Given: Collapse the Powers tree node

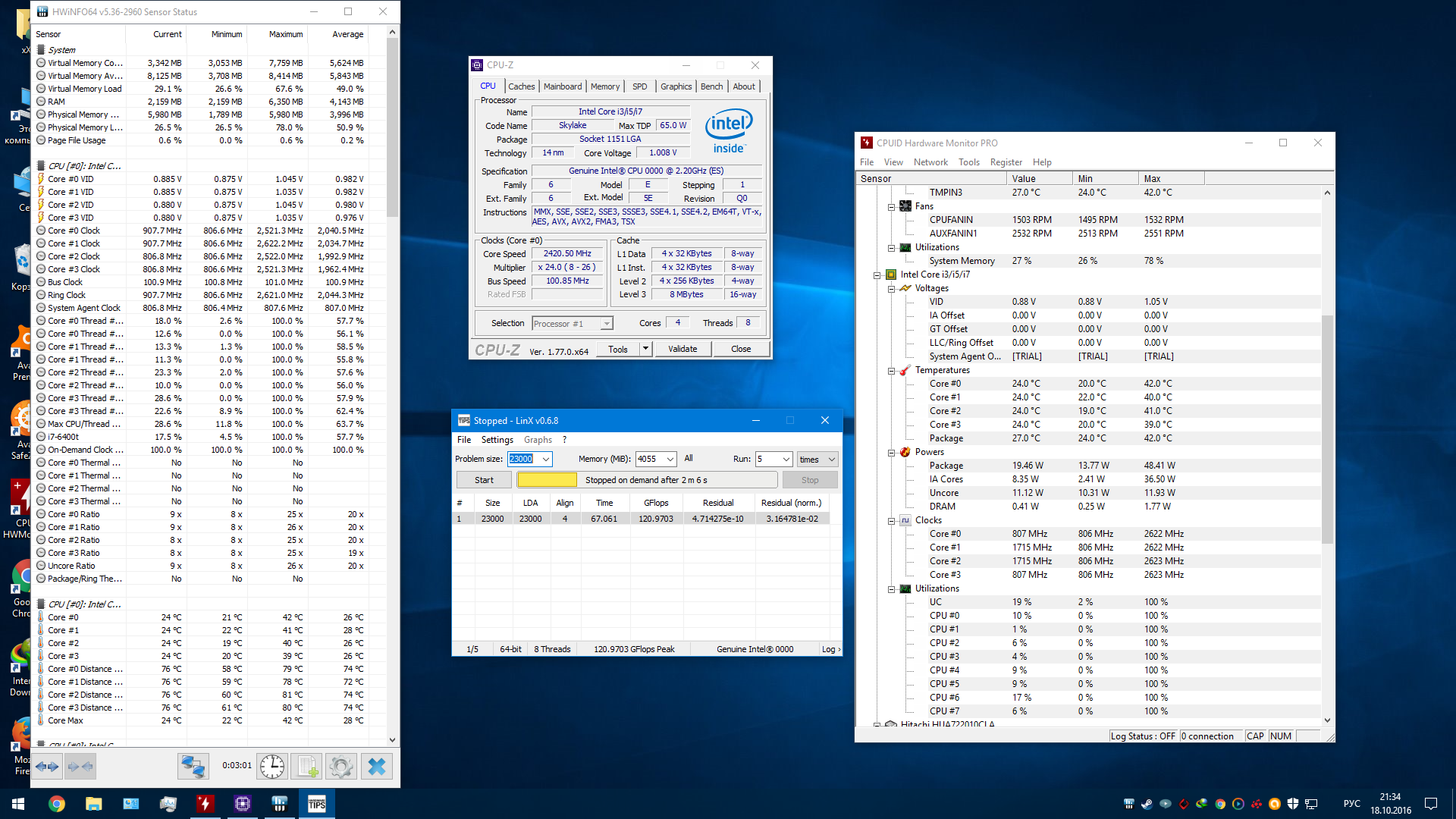Looking at the screenshot, I should 892,453.
